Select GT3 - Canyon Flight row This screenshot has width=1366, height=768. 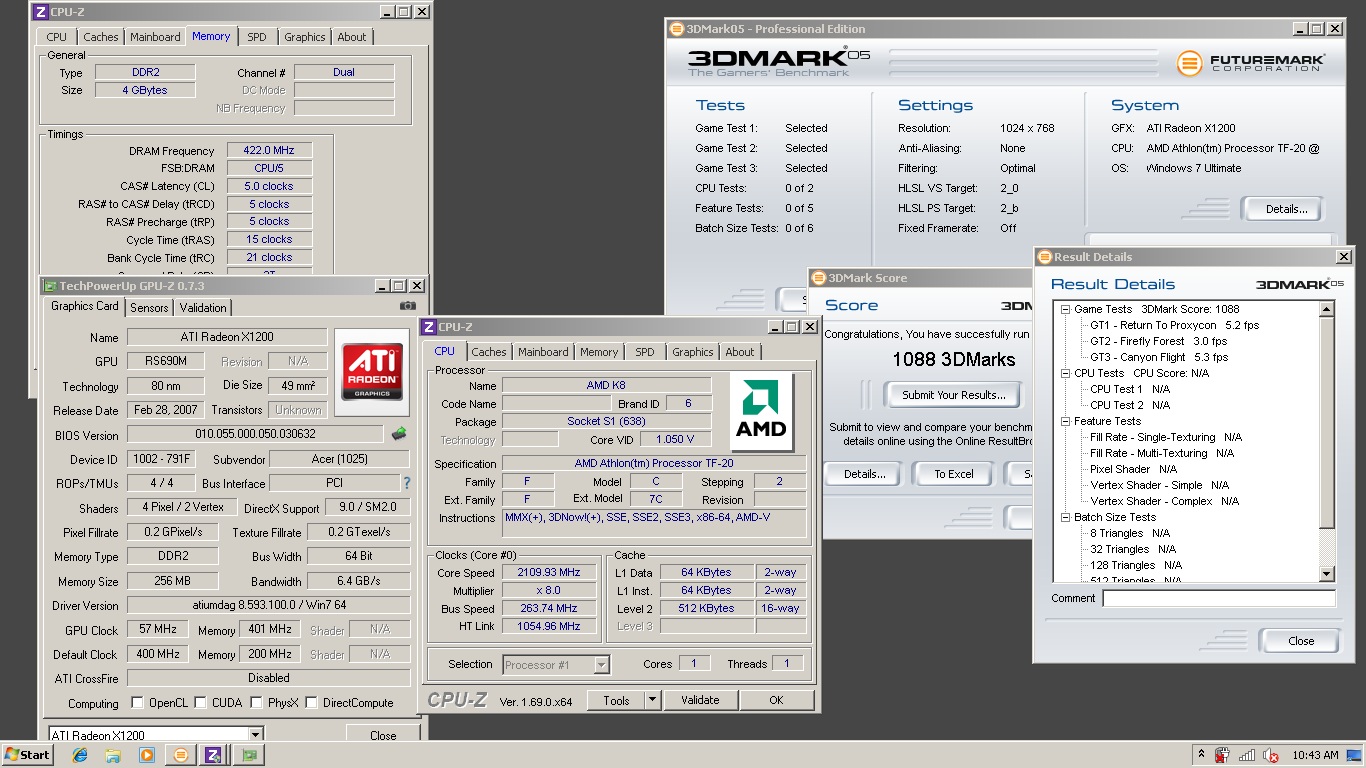pos(1159,357)
